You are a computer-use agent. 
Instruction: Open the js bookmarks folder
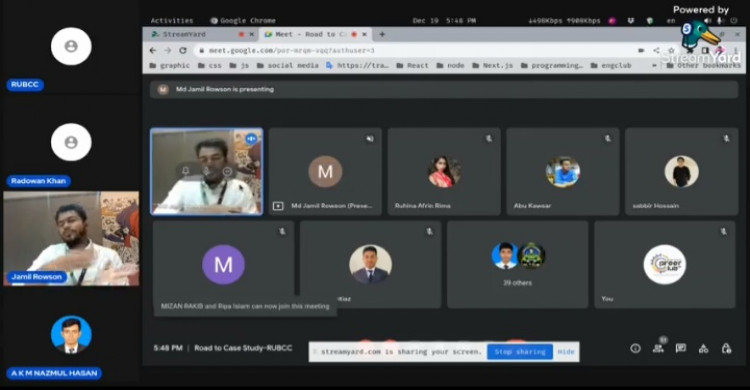point(239,66)
